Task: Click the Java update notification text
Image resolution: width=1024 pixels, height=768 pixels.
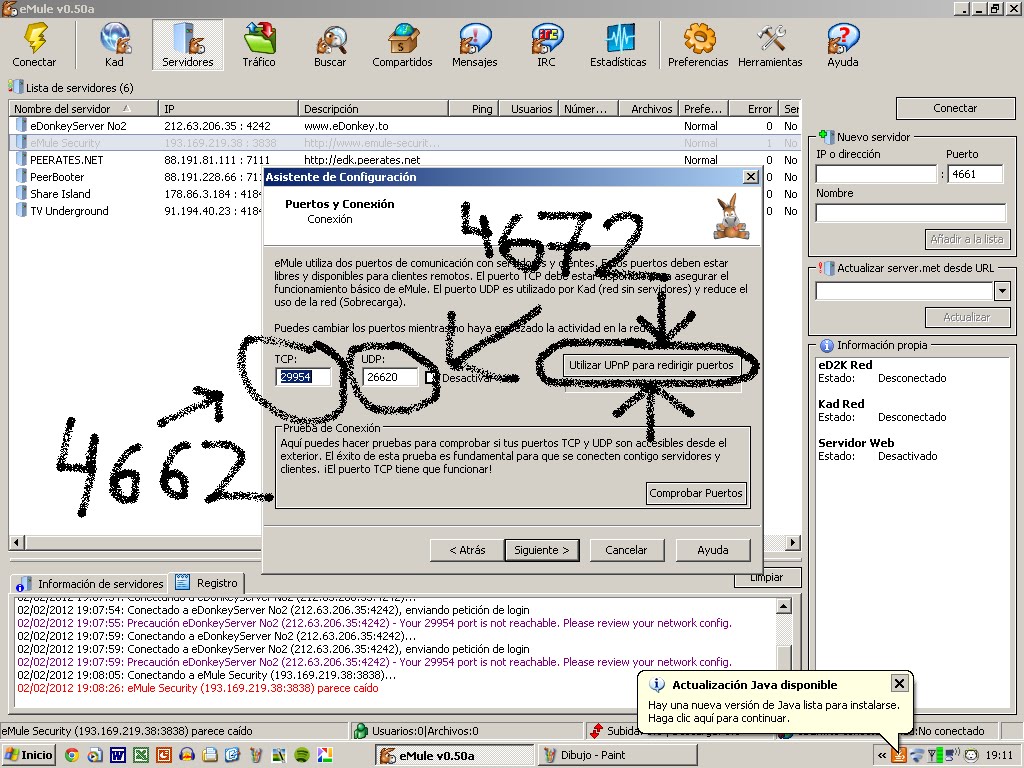Action: click(773, 711)
